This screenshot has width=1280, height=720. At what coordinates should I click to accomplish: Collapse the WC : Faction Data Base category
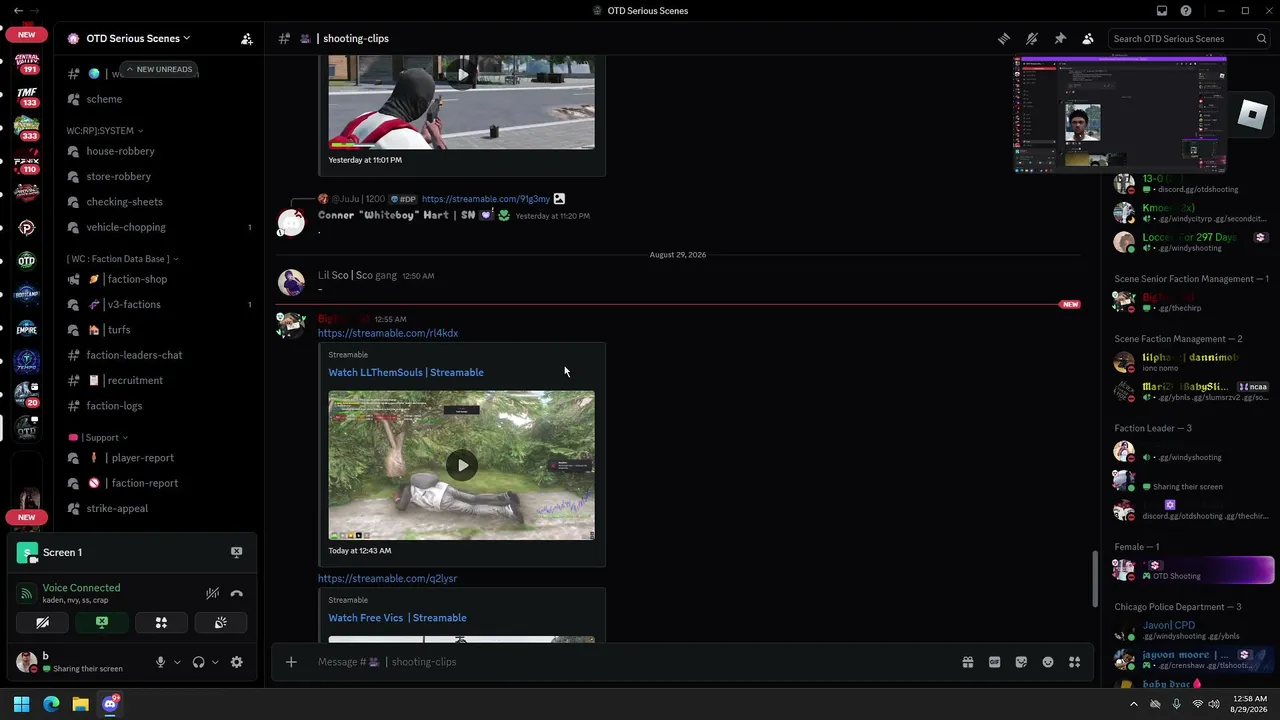(122, 259)
